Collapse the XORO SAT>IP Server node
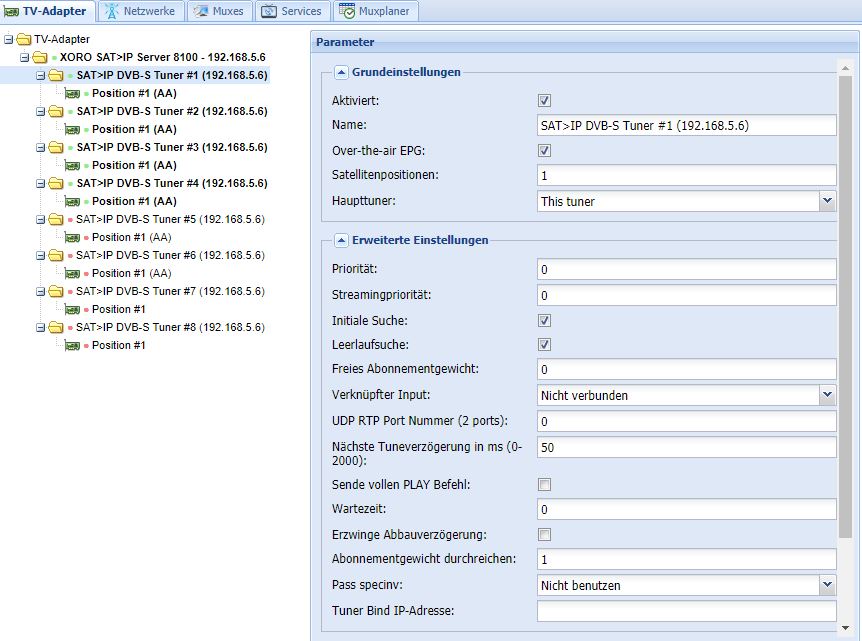 [25, 57]
